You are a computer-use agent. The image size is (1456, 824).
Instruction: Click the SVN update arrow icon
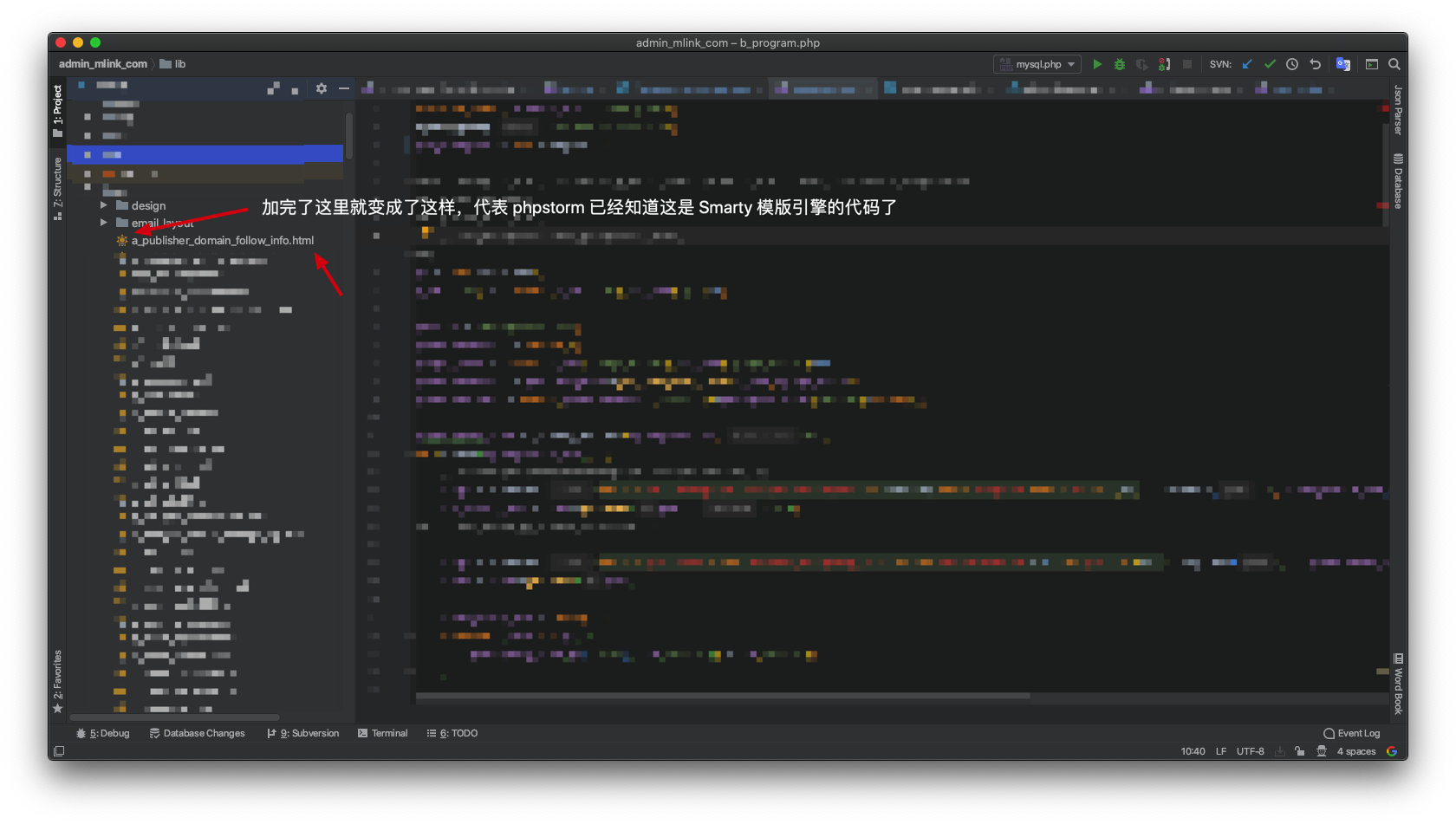coord(1246,64)
